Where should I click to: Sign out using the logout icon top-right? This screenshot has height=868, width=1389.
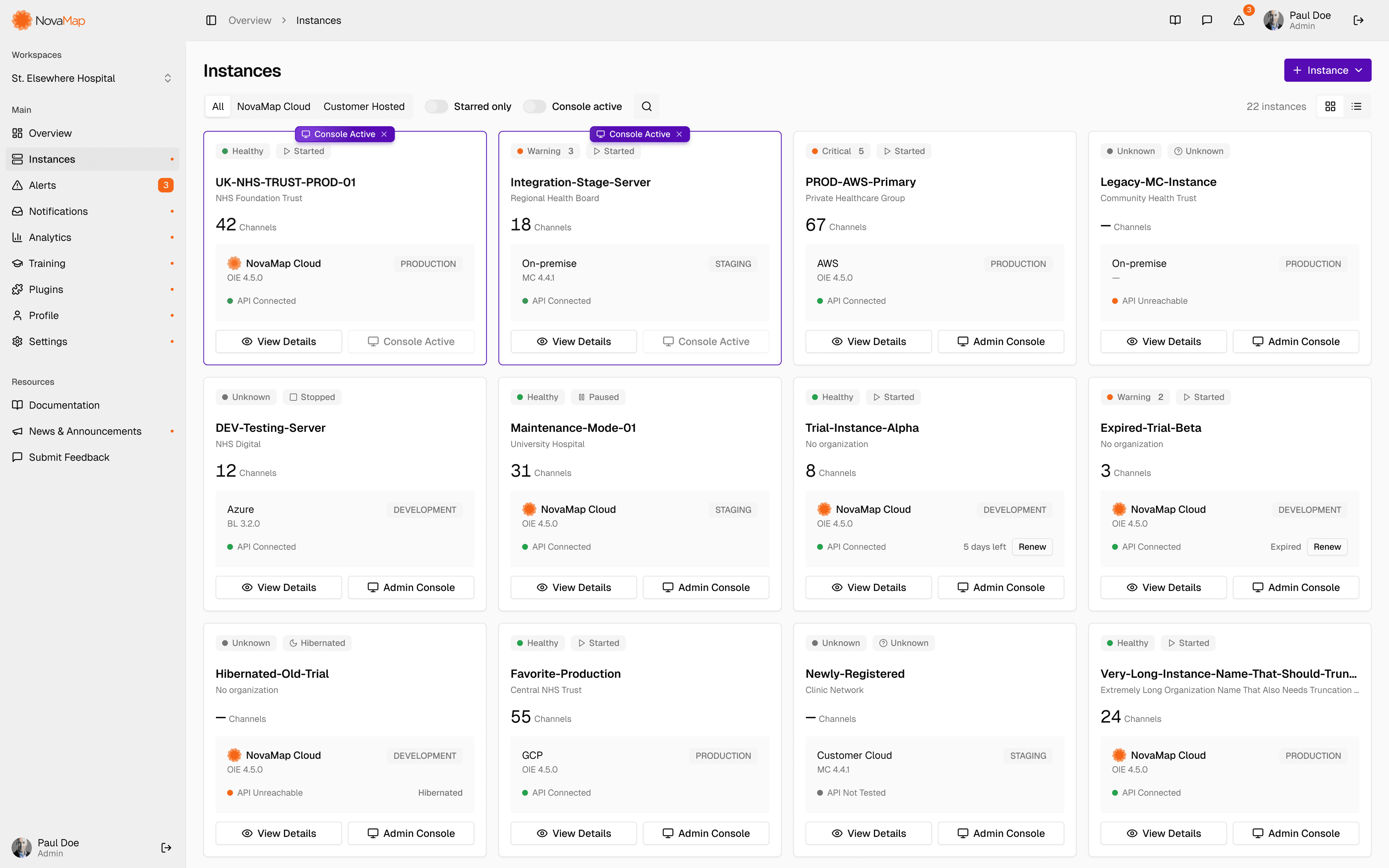pos(1359,20)
